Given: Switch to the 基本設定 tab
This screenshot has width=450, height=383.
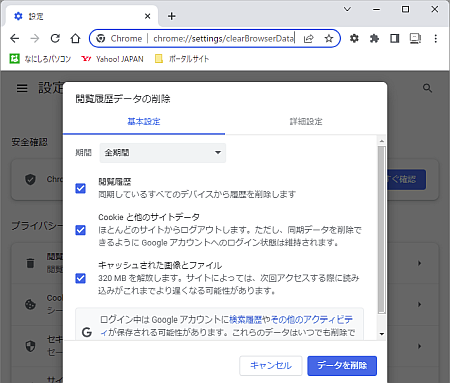Looking at the screenshot, I should pyautogui.click(x=144, y=122).
